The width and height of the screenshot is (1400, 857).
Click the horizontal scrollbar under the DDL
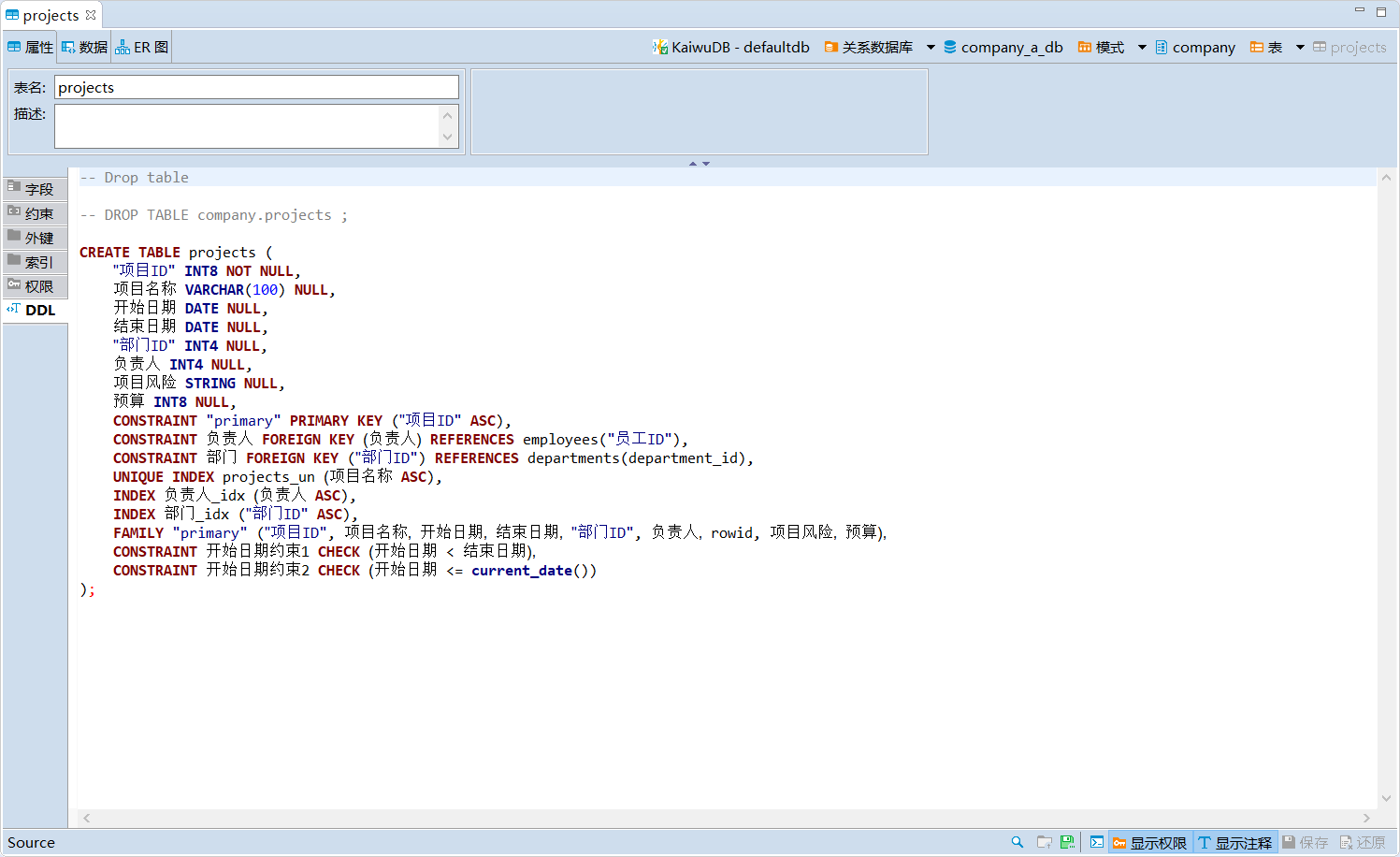(726, 818)
